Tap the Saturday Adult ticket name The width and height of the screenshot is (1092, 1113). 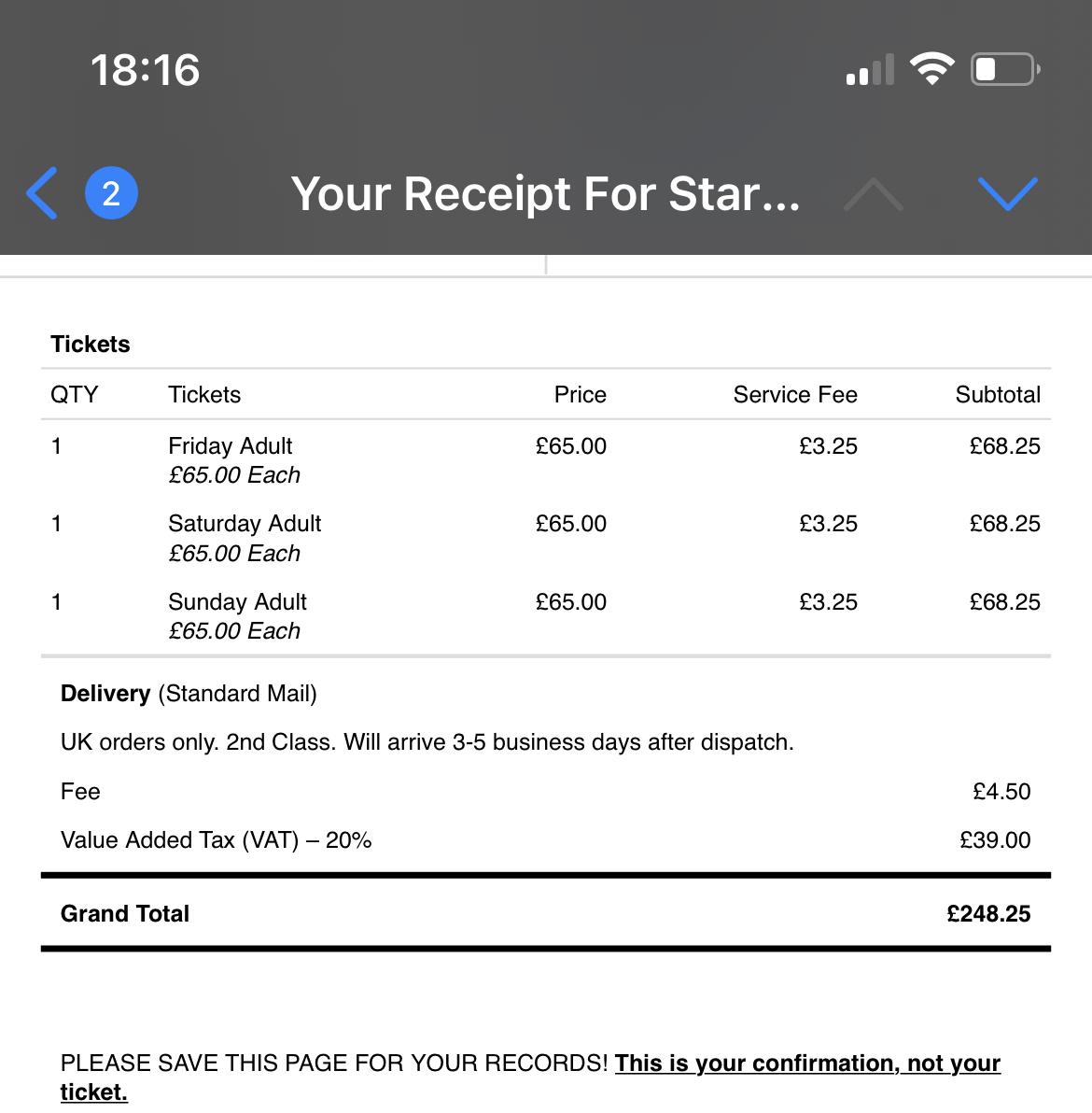pyautogui.click(x=245, y=523)
